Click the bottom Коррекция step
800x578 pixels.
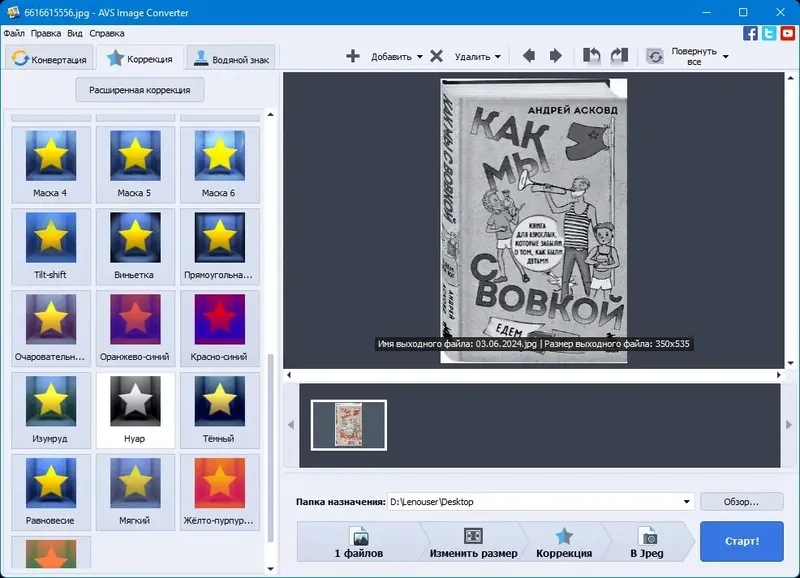pos(564,542)
